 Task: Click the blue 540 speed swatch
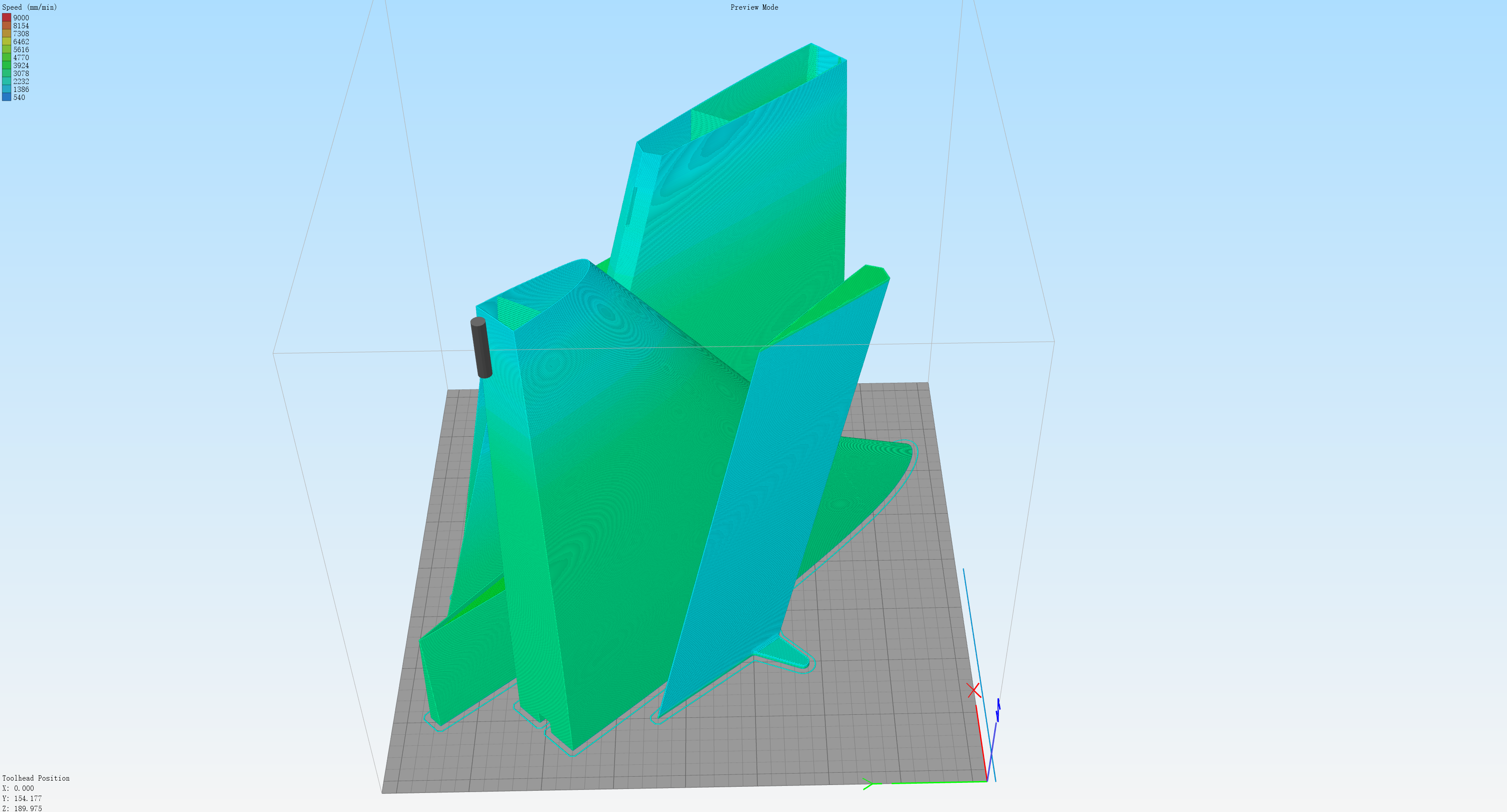point(7,97)
